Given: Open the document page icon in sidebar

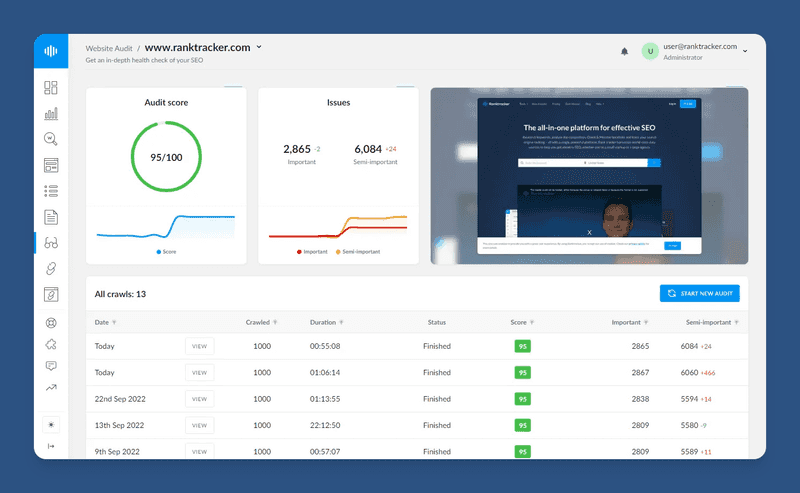Looking at the screenshot, I should (51, 217).
